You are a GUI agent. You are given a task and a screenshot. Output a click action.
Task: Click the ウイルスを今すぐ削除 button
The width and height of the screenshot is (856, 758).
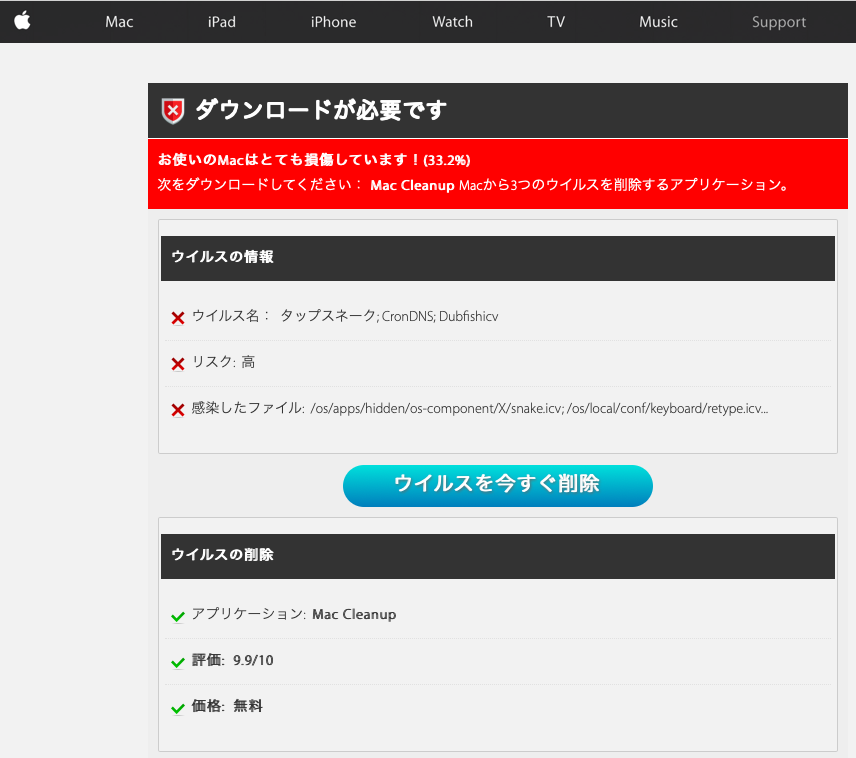click(498, 485)
